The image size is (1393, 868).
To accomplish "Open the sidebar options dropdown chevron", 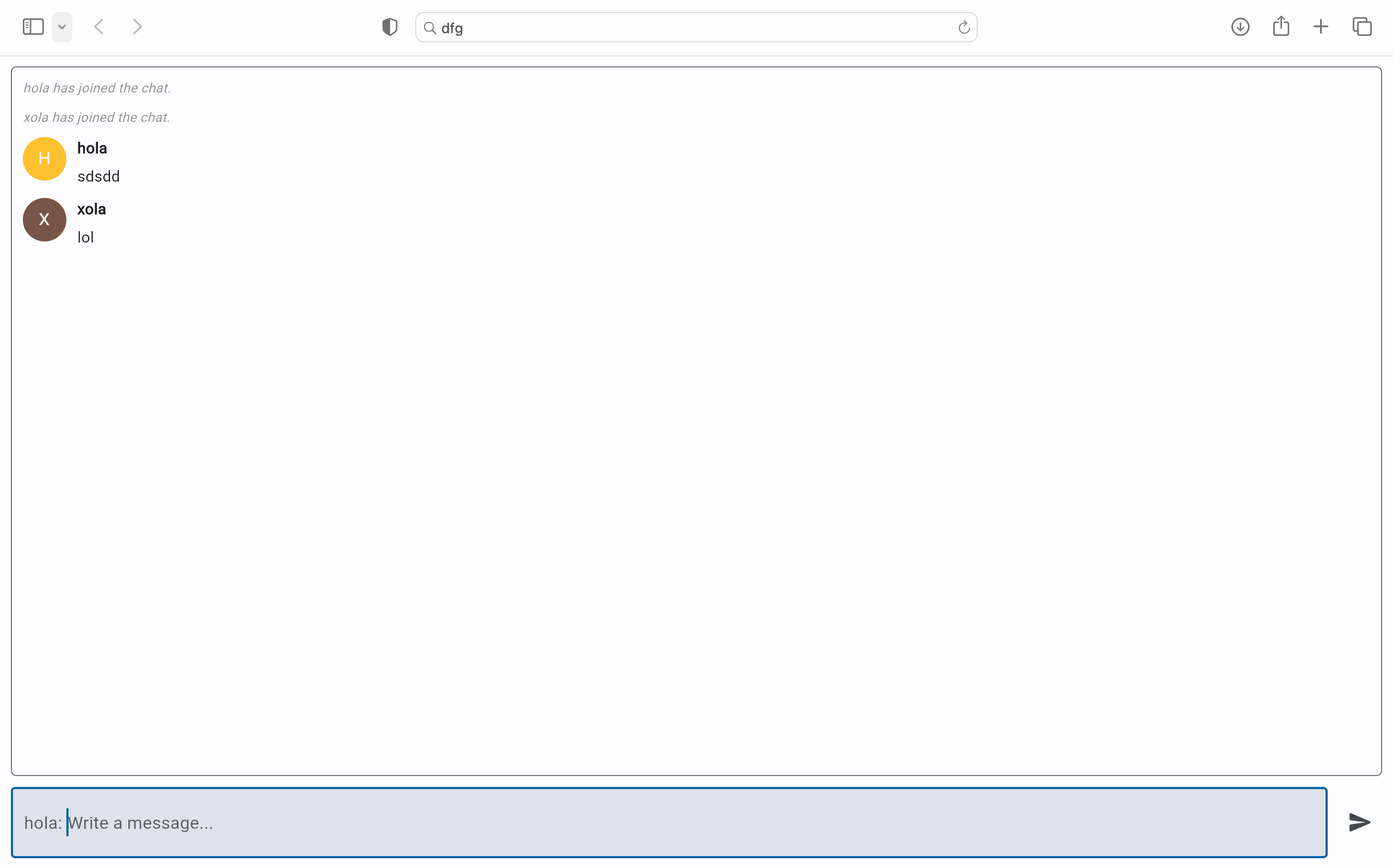I will point(62,27).
